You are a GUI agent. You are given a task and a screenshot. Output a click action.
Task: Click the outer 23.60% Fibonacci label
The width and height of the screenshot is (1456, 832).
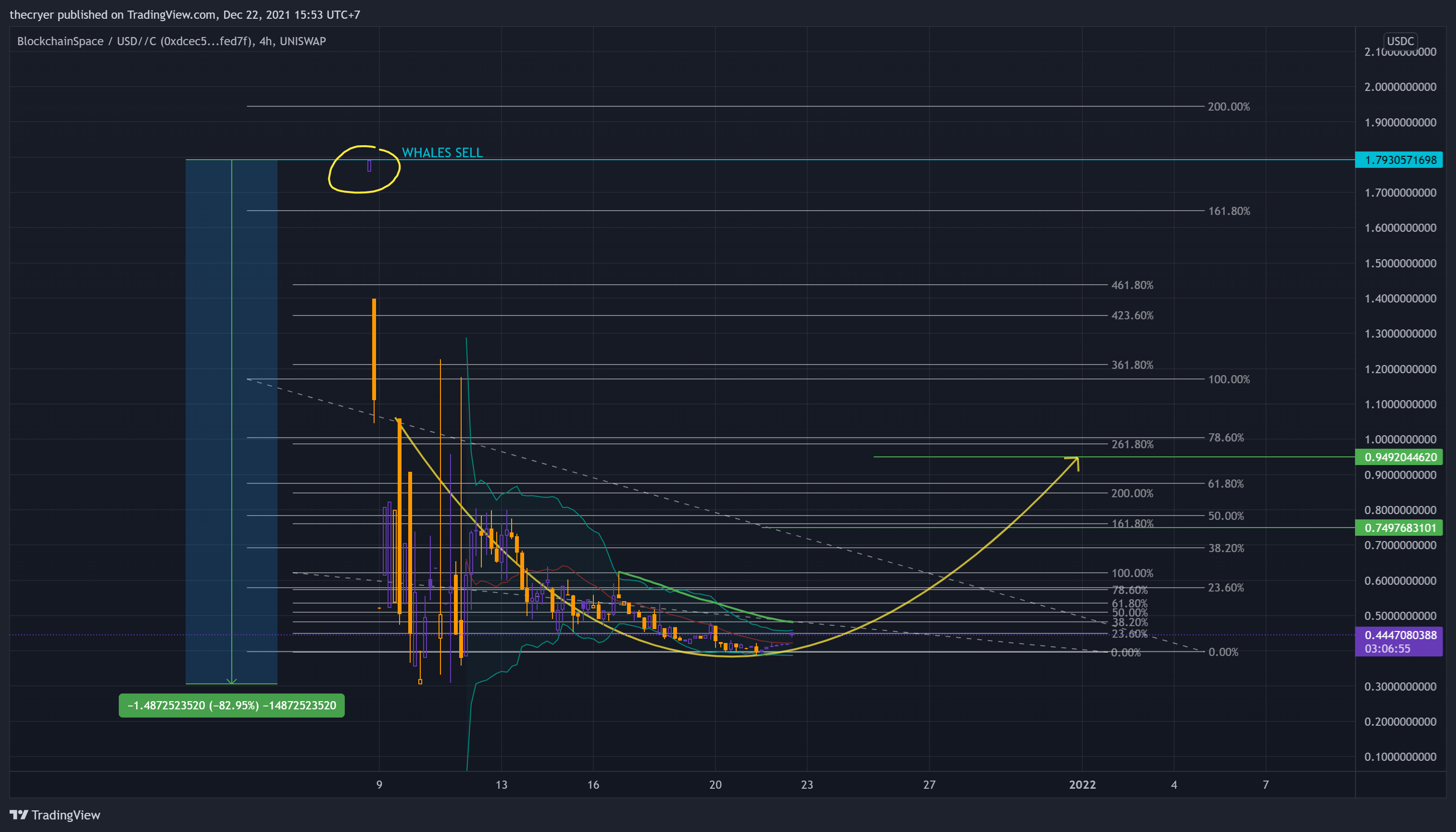(x=1226, y=588)
